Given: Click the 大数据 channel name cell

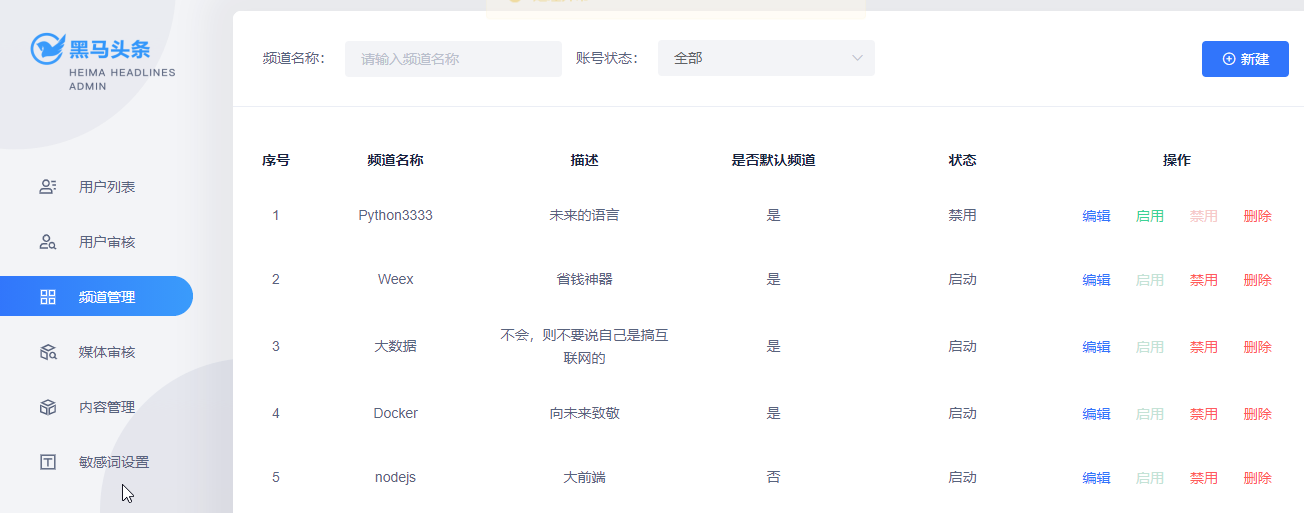Looking at the screenshot, I should pyautogui.click(x=396, y=346).
